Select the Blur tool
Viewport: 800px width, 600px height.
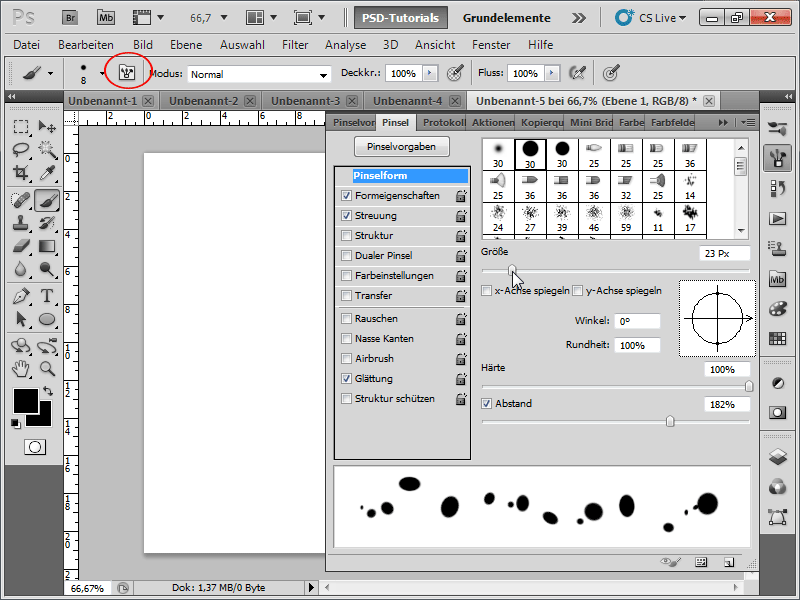point(20,269)
